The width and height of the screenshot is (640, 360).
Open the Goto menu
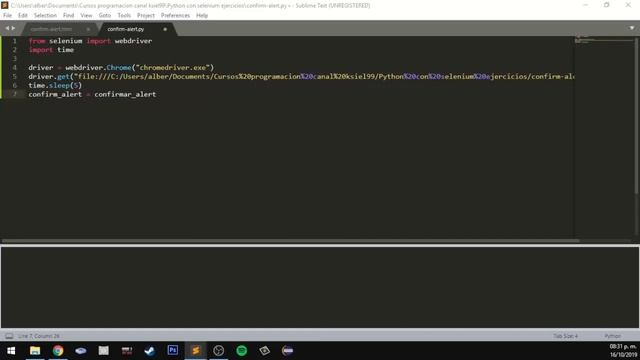coord(104,16)
